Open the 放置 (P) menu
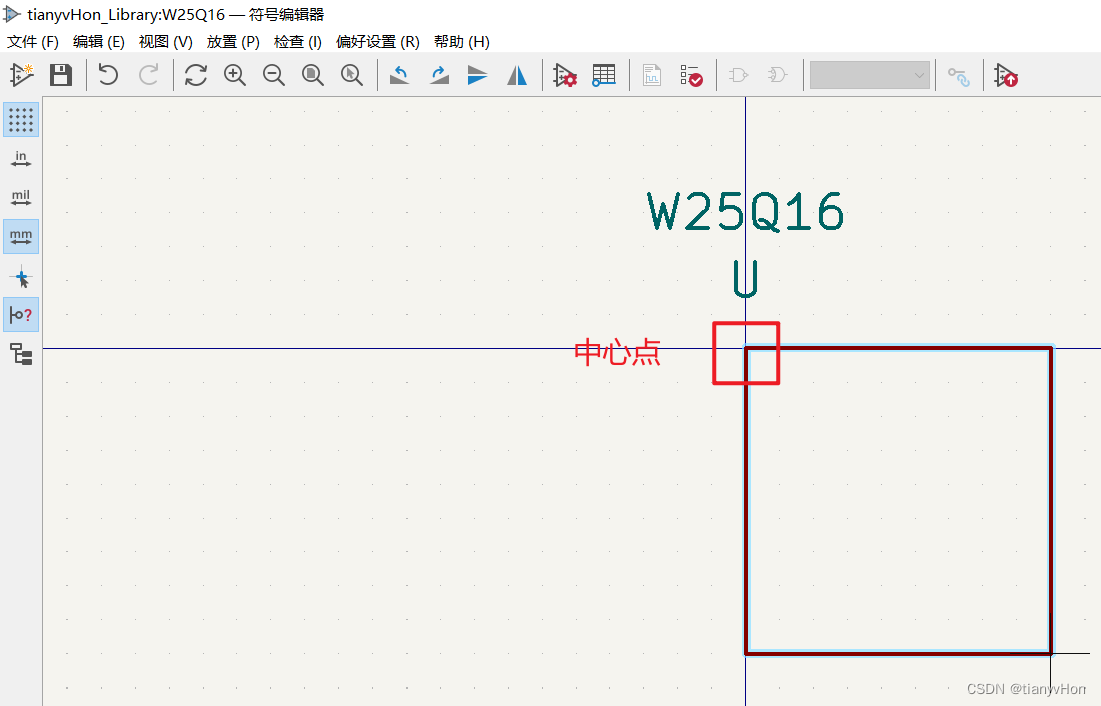The width and height of the screenshot is (1101, 706). point(233,42)
